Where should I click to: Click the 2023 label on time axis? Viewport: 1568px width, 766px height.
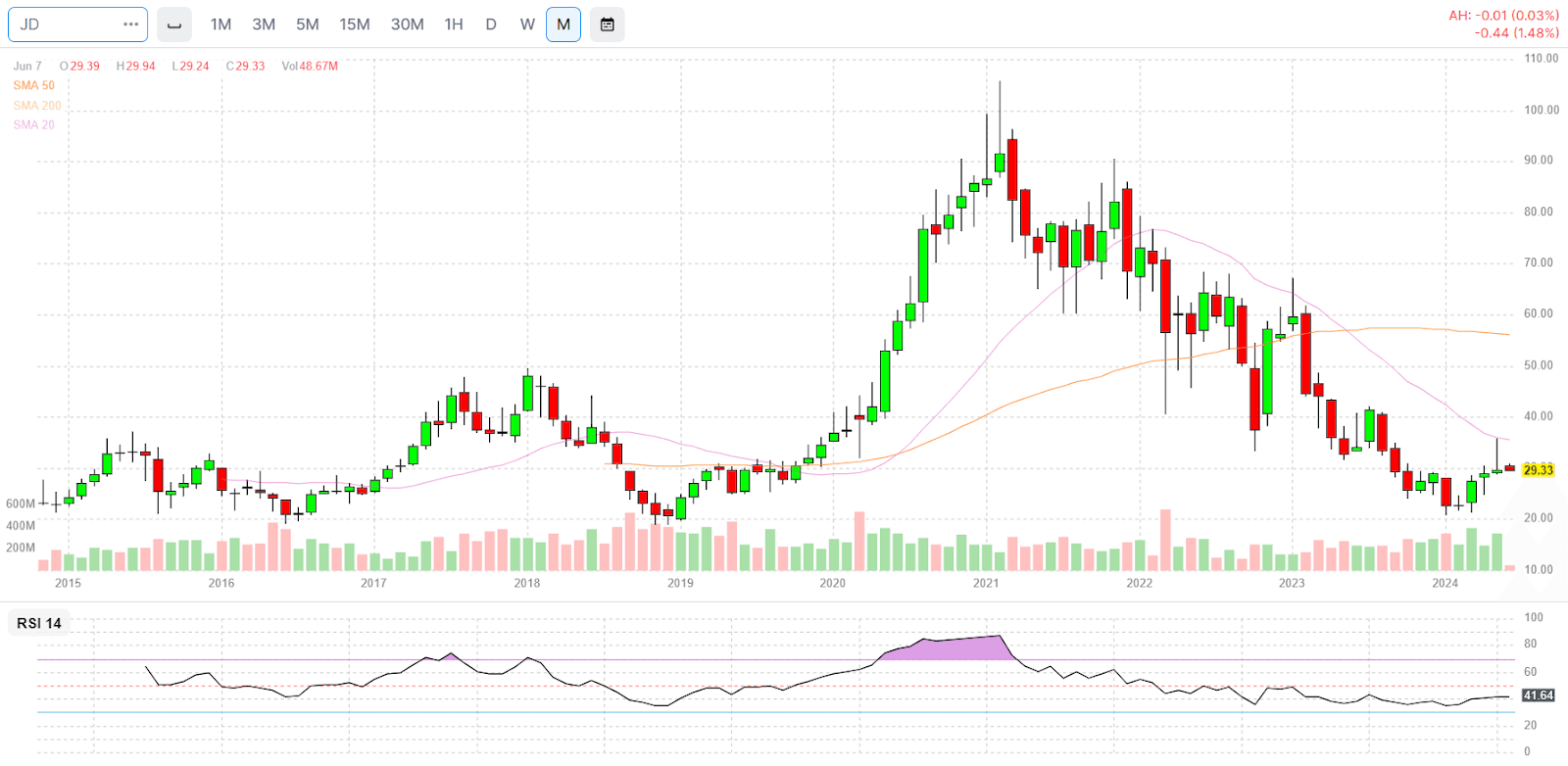coord(1292,583)
